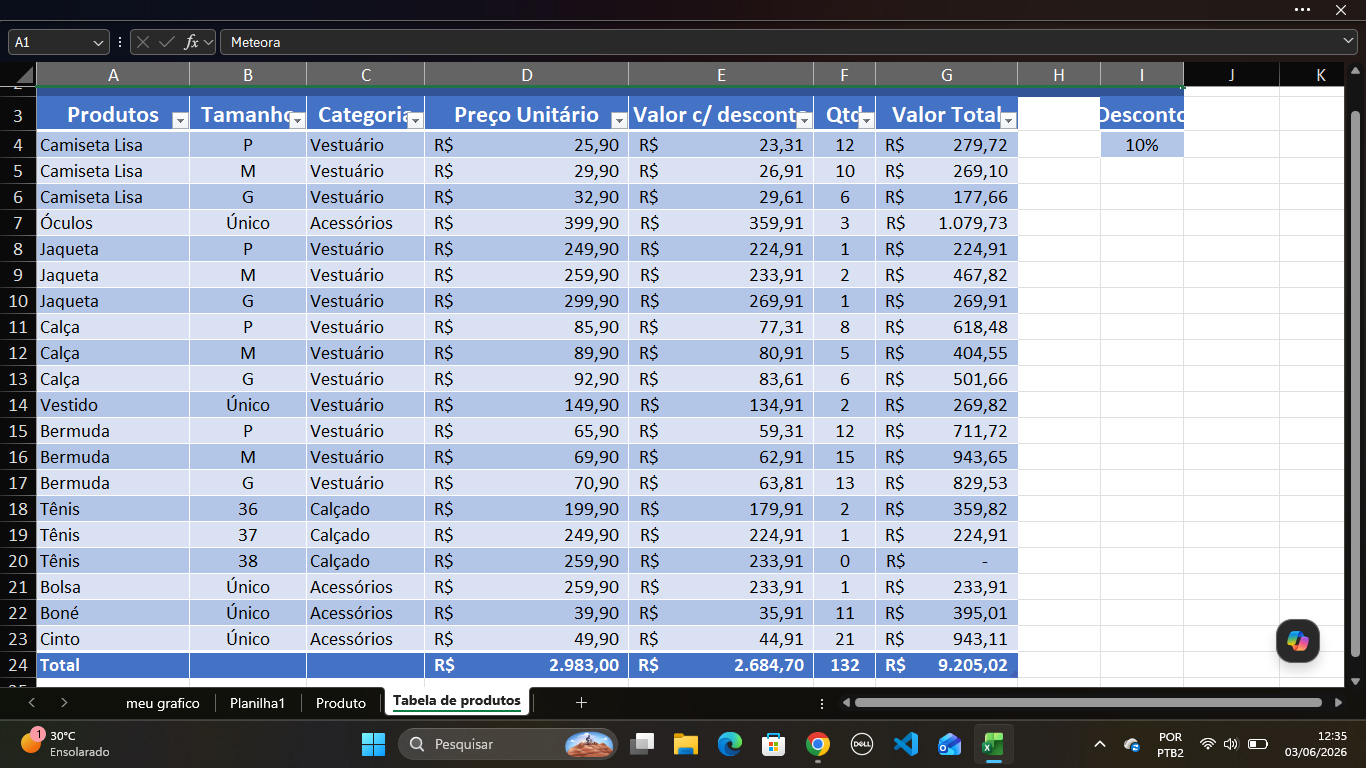1366x768 pixels.
Task: Select the cell with value 1.079,73
Action: click(946, 223)
